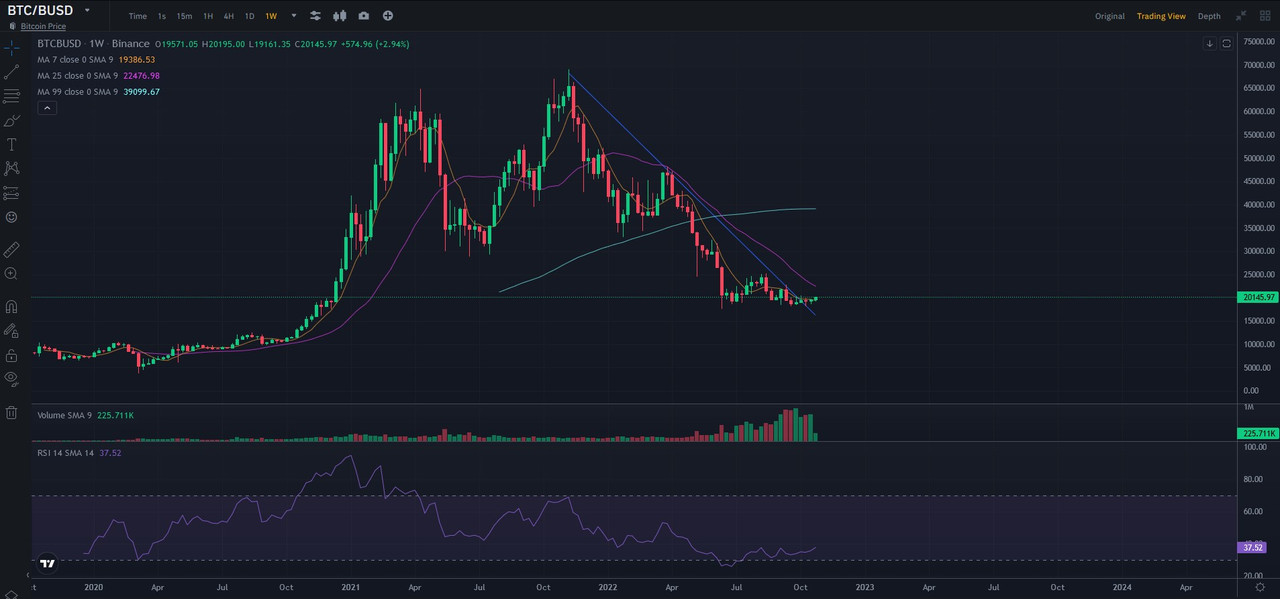Open indicator technical settings sliders icon
The width and height of the screenshot is (1280, 599).
tap(315, 16)
